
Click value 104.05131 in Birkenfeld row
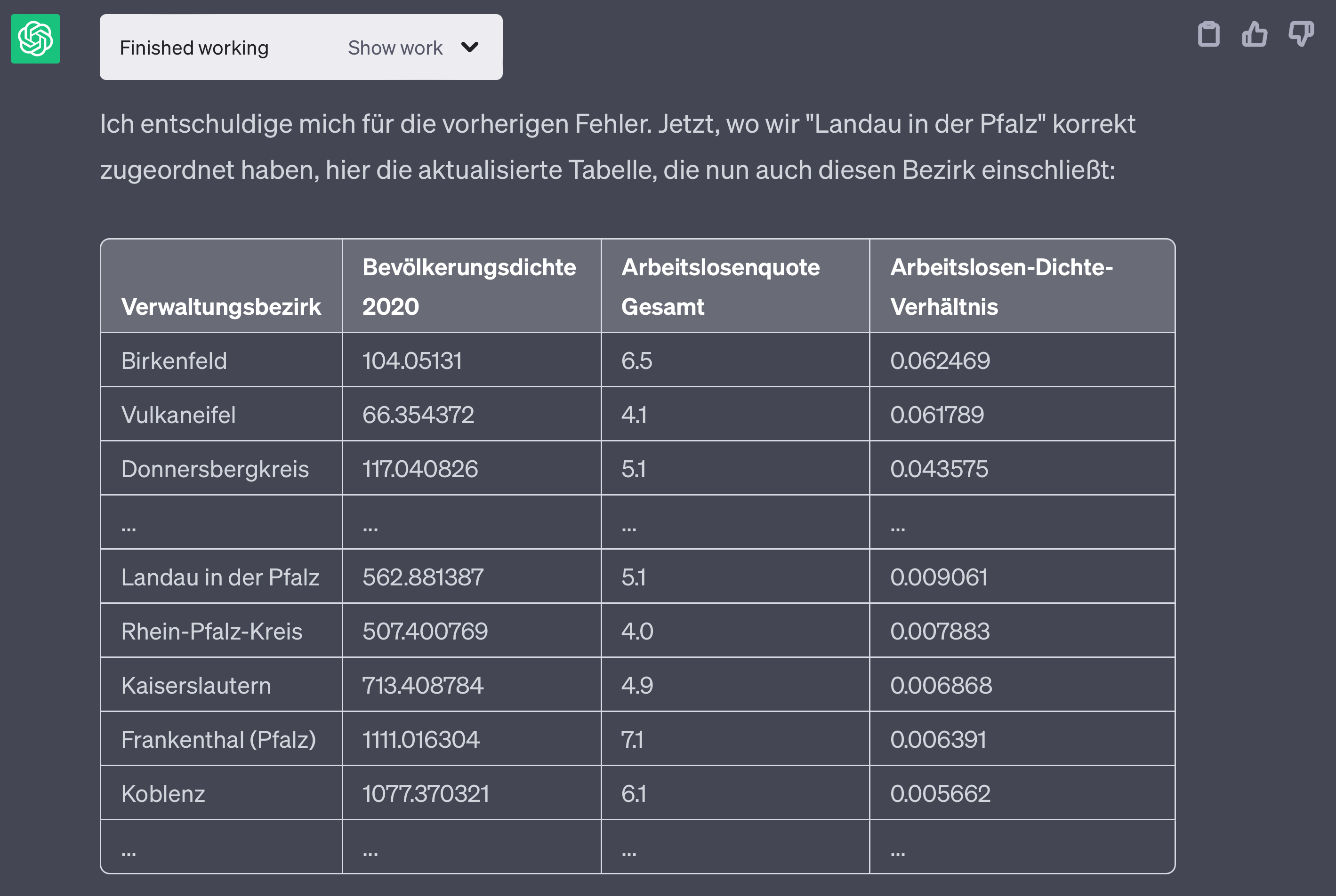411,360
